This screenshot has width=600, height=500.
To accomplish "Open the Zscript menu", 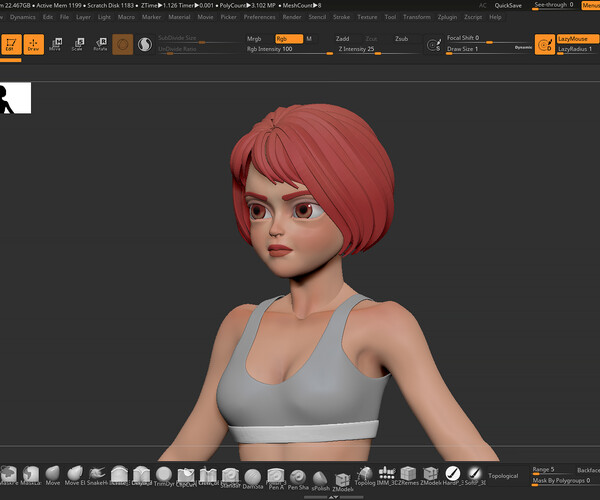I will pos(473,17).
